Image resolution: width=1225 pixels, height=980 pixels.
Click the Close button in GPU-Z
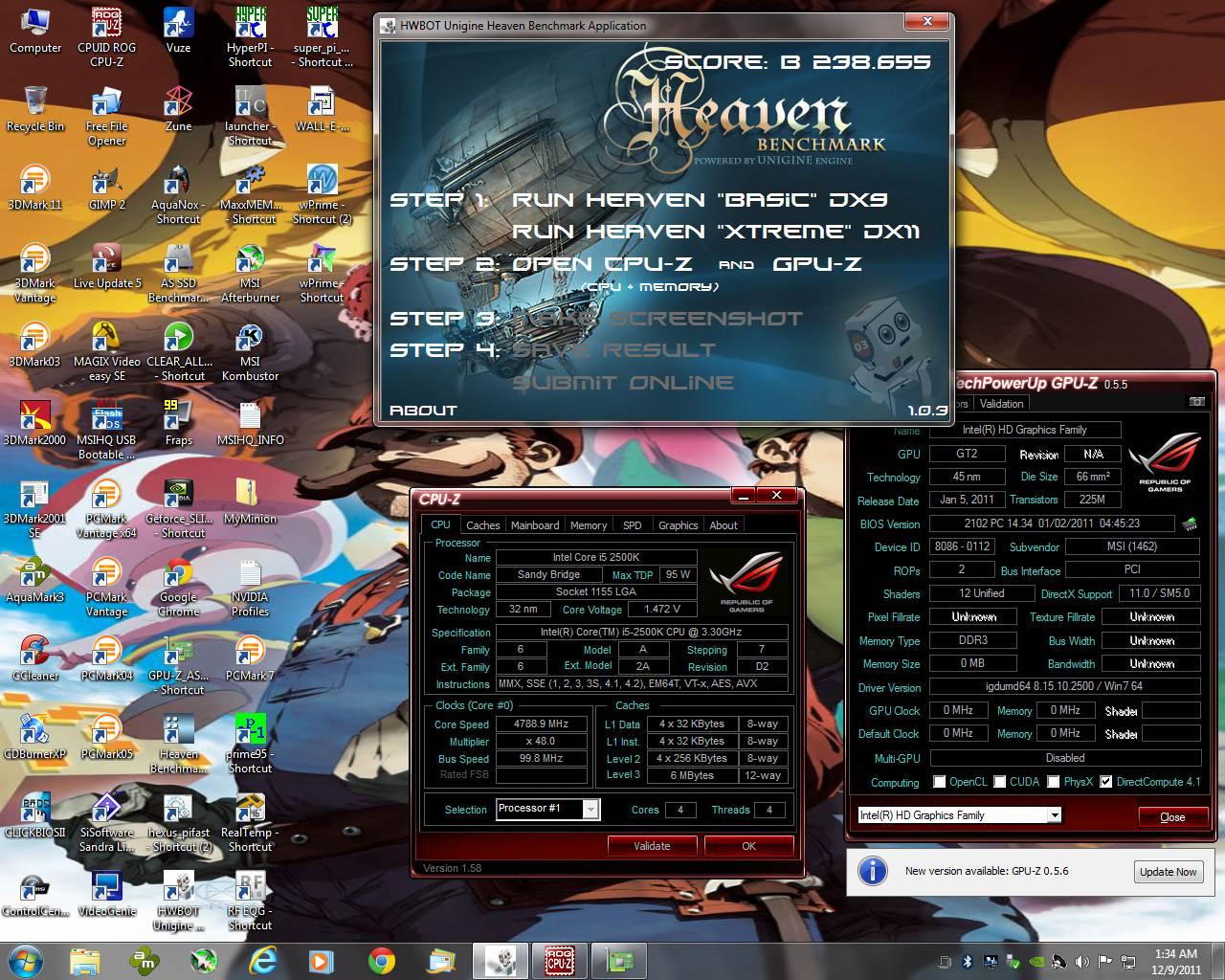tap(1172, 816)
